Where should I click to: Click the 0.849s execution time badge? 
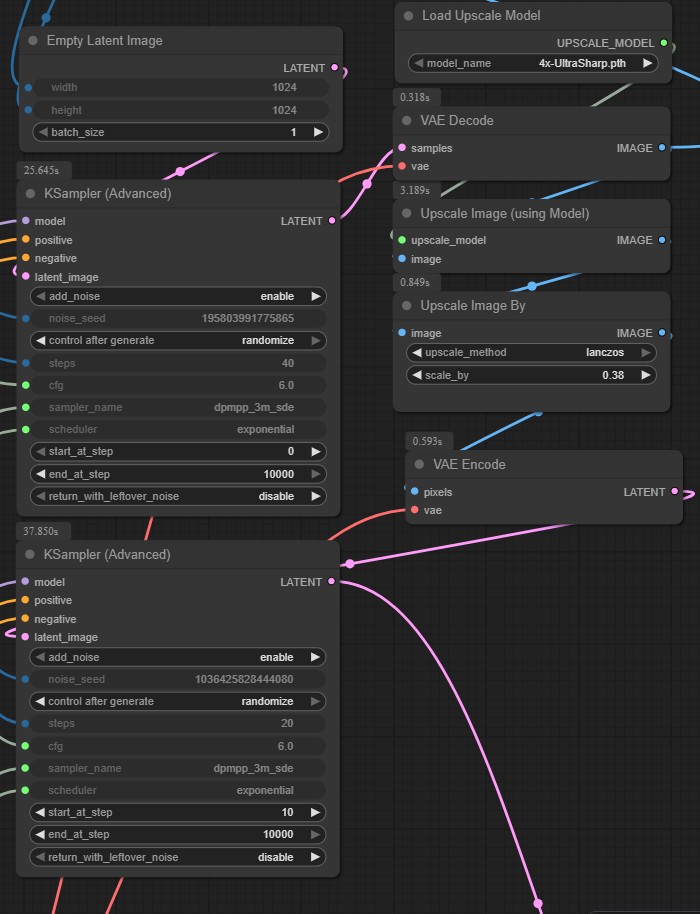tap(417, 282)
